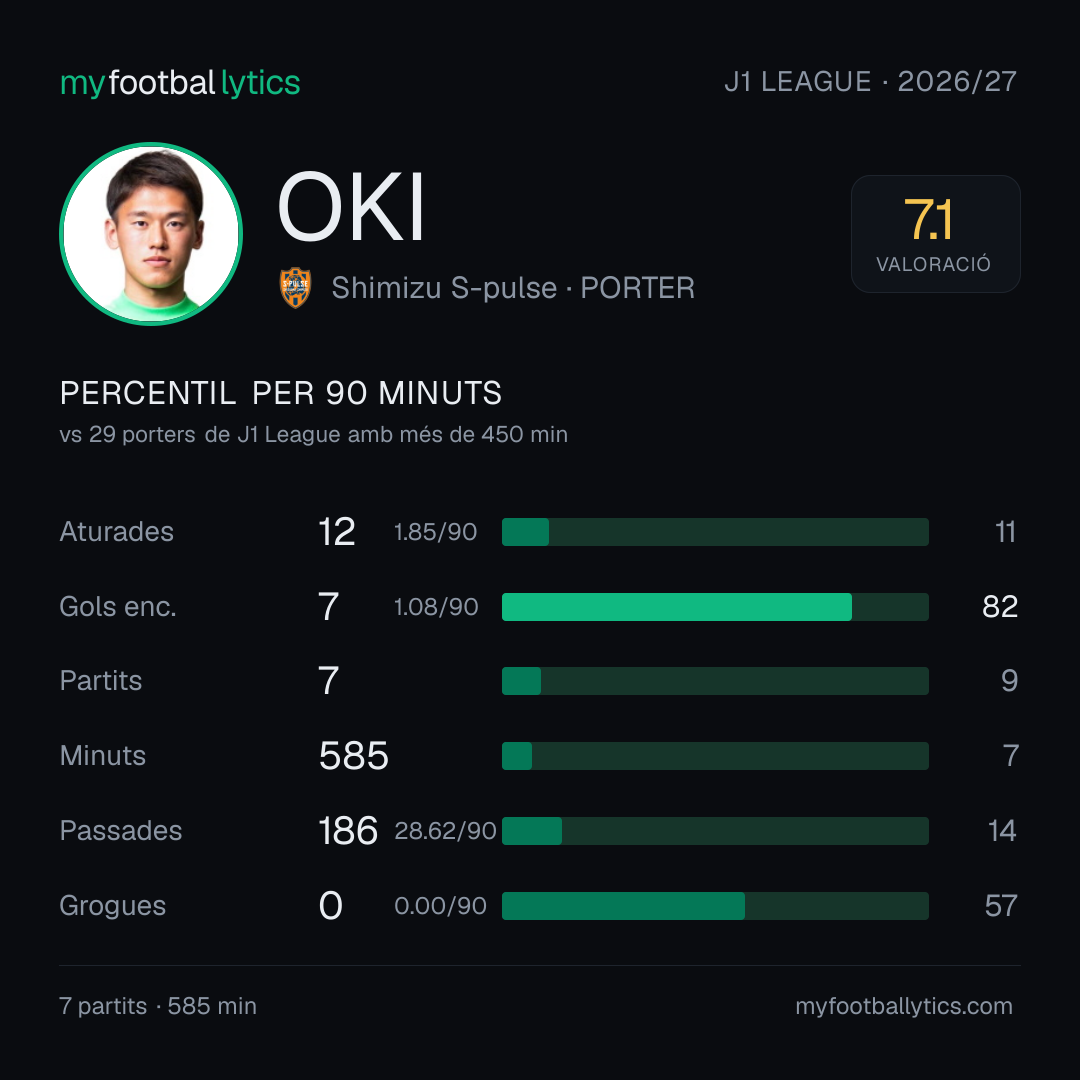The width and height of the screenshot is (1080, 1080).
Task: Click the Minuts percentile bar
Action: pyautogui.click(x=715, y=756)
